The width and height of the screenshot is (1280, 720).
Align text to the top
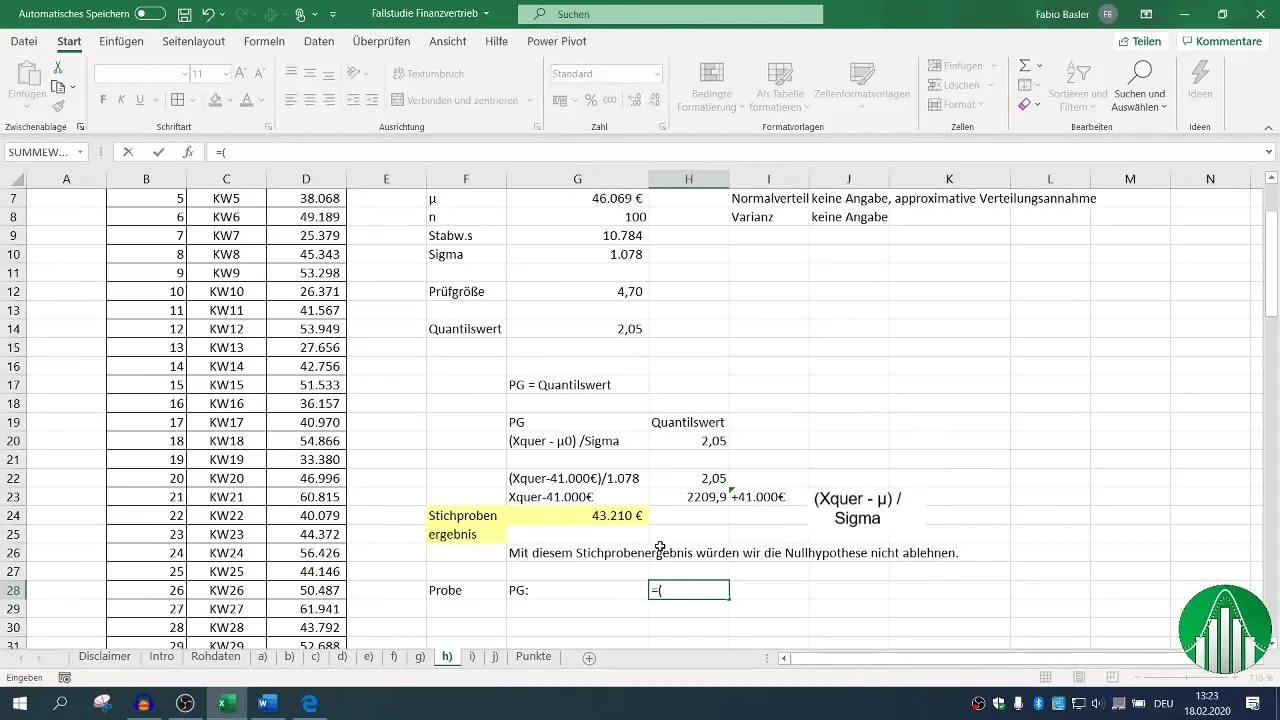291,73
